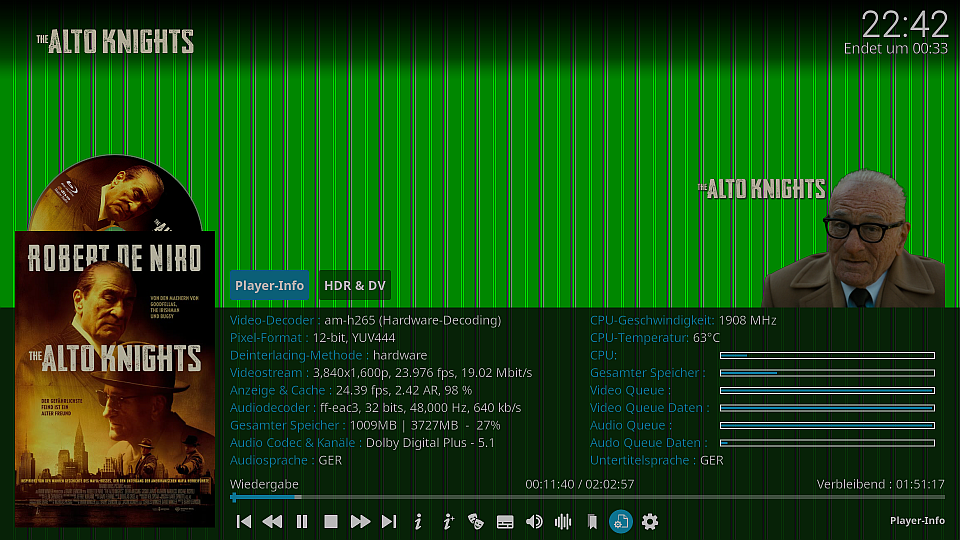The image size is (960, 540).
Task: Click the 'Audo Queue Daten :' label
Action: pos(648,443)
